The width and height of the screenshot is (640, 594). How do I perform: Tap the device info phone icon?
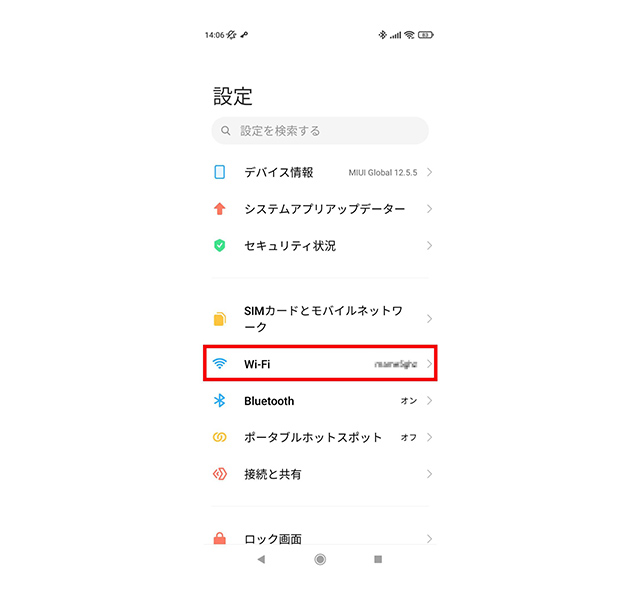pos(220,172)
